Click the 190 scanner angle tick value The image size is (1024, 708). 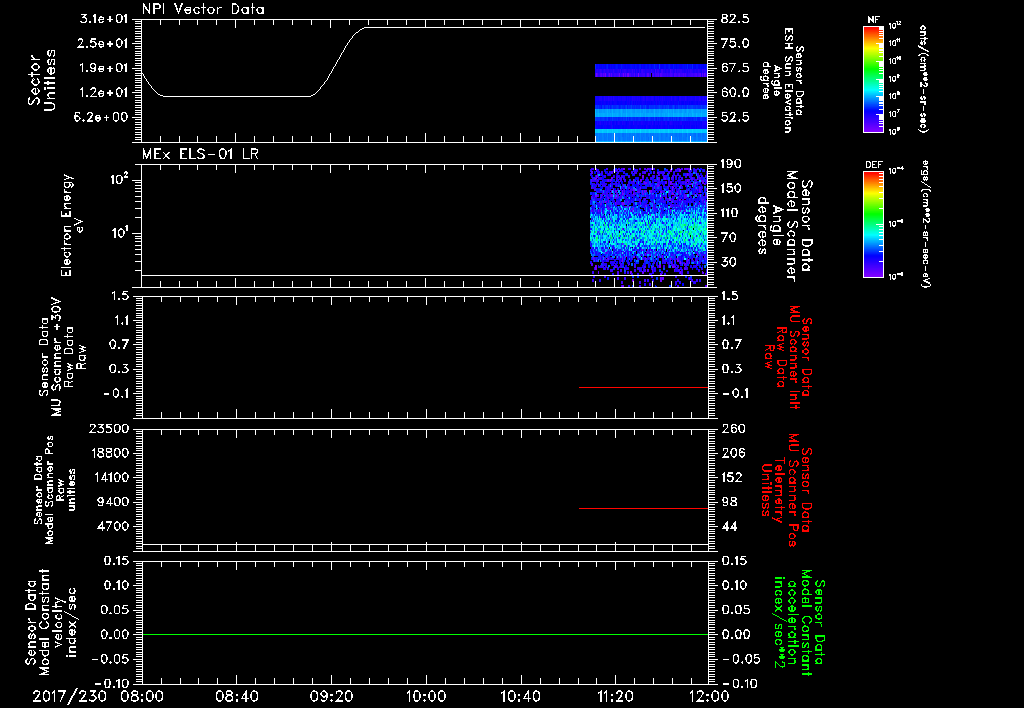[x=731, y=164]
